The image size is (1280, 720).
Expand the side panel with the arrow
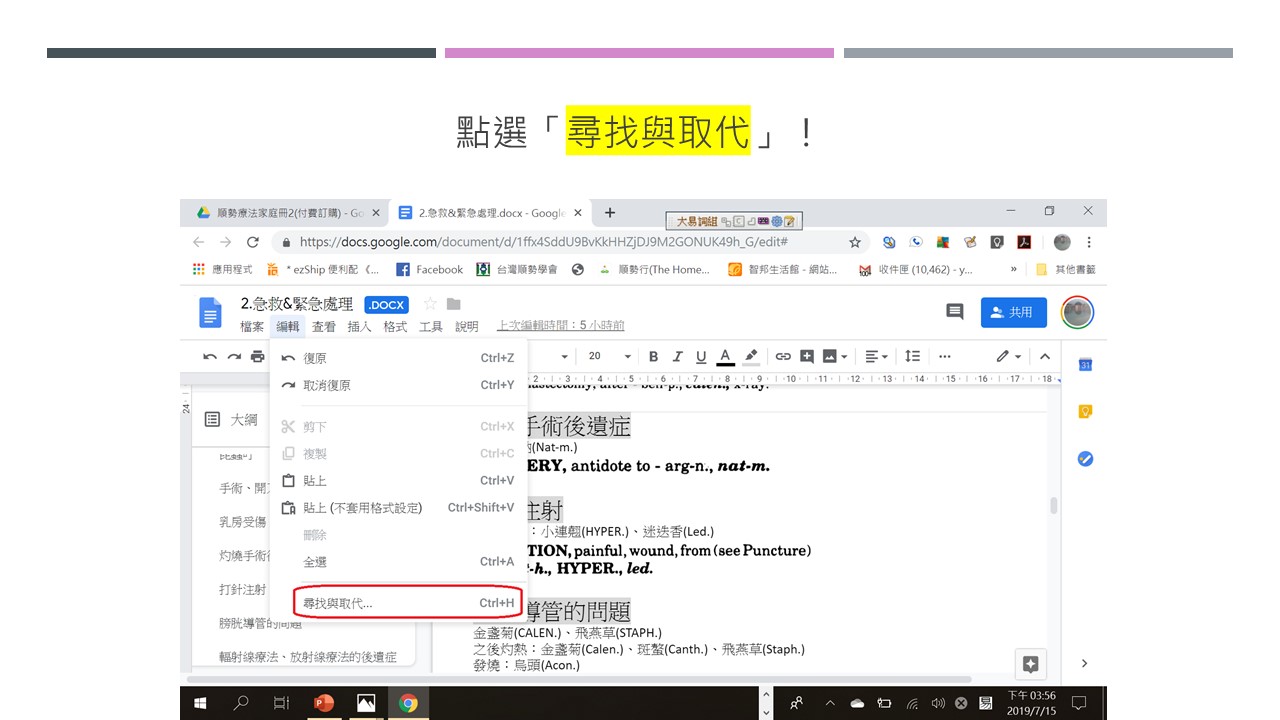tap(1085, 663)
